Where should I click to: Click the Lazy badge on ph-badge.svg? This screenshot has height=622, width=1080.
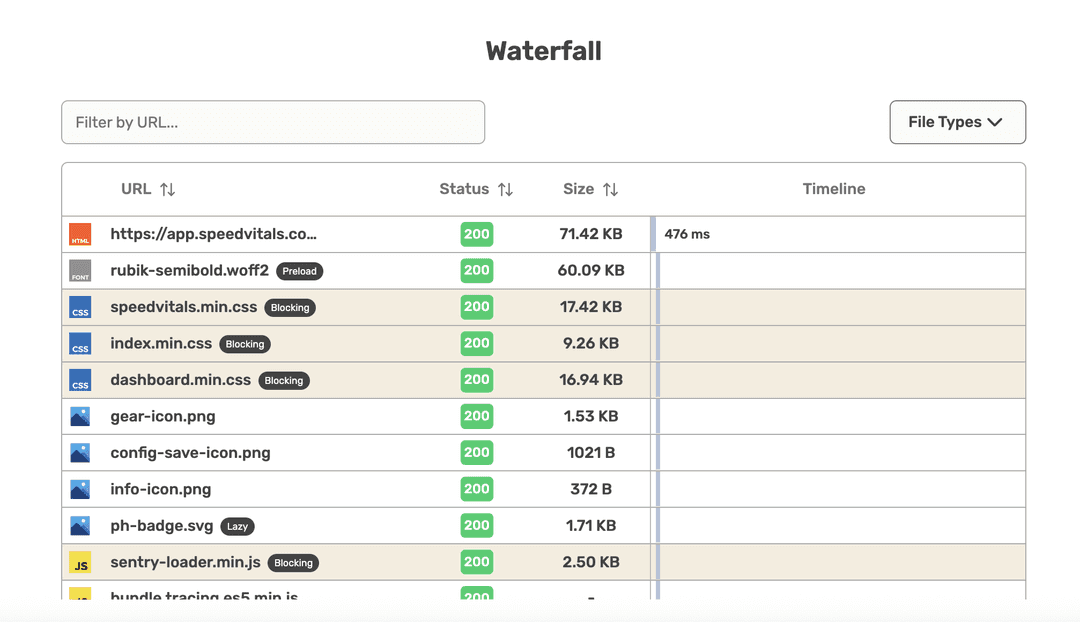click(237, 526)
